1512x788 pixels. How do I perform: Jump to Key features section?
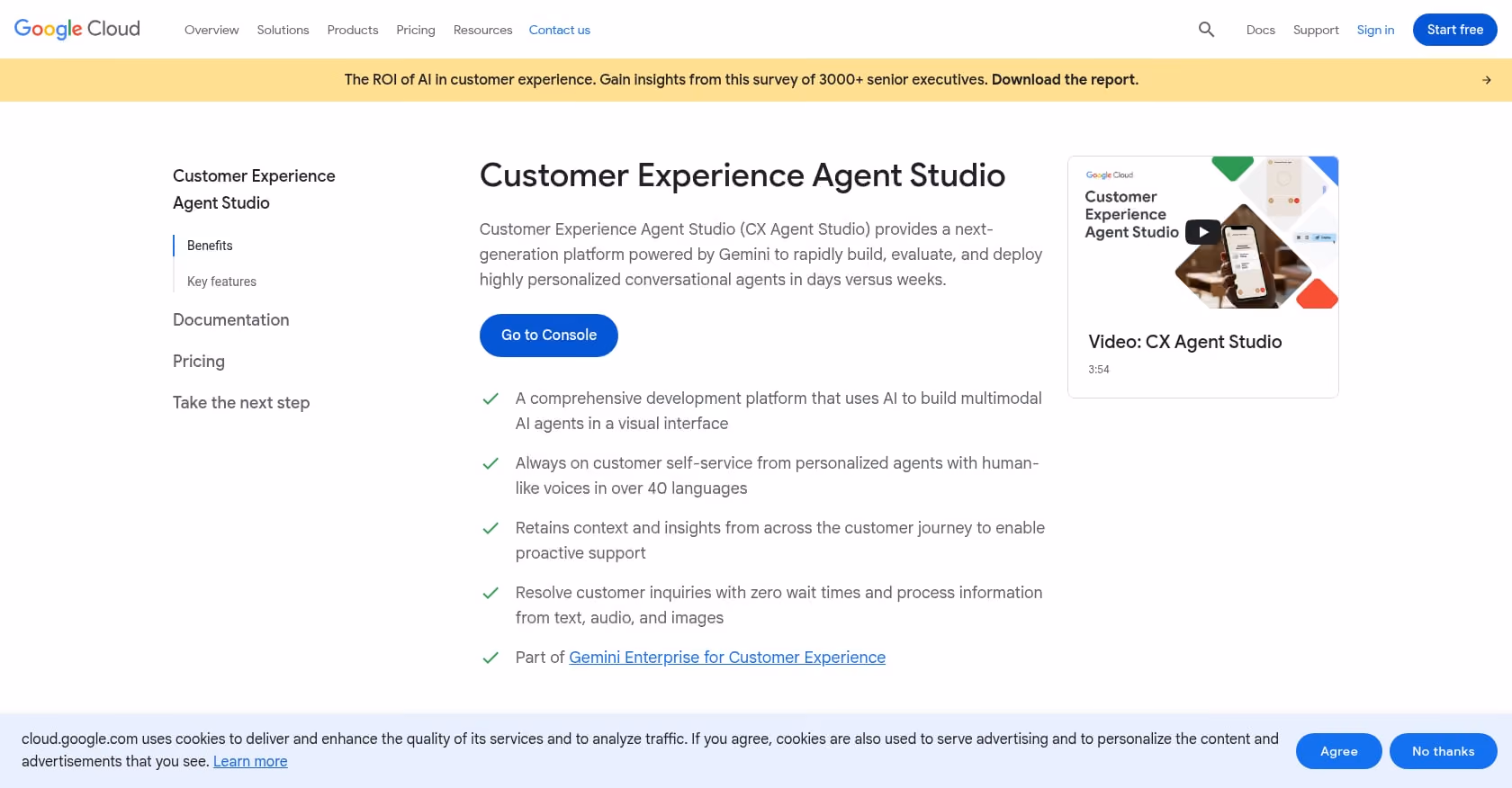(x=221, y=282)
